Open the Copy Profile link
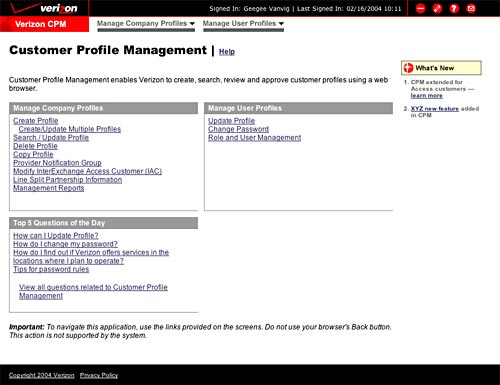500x385 pixels. pyautogui.click(x=33, y=154)
